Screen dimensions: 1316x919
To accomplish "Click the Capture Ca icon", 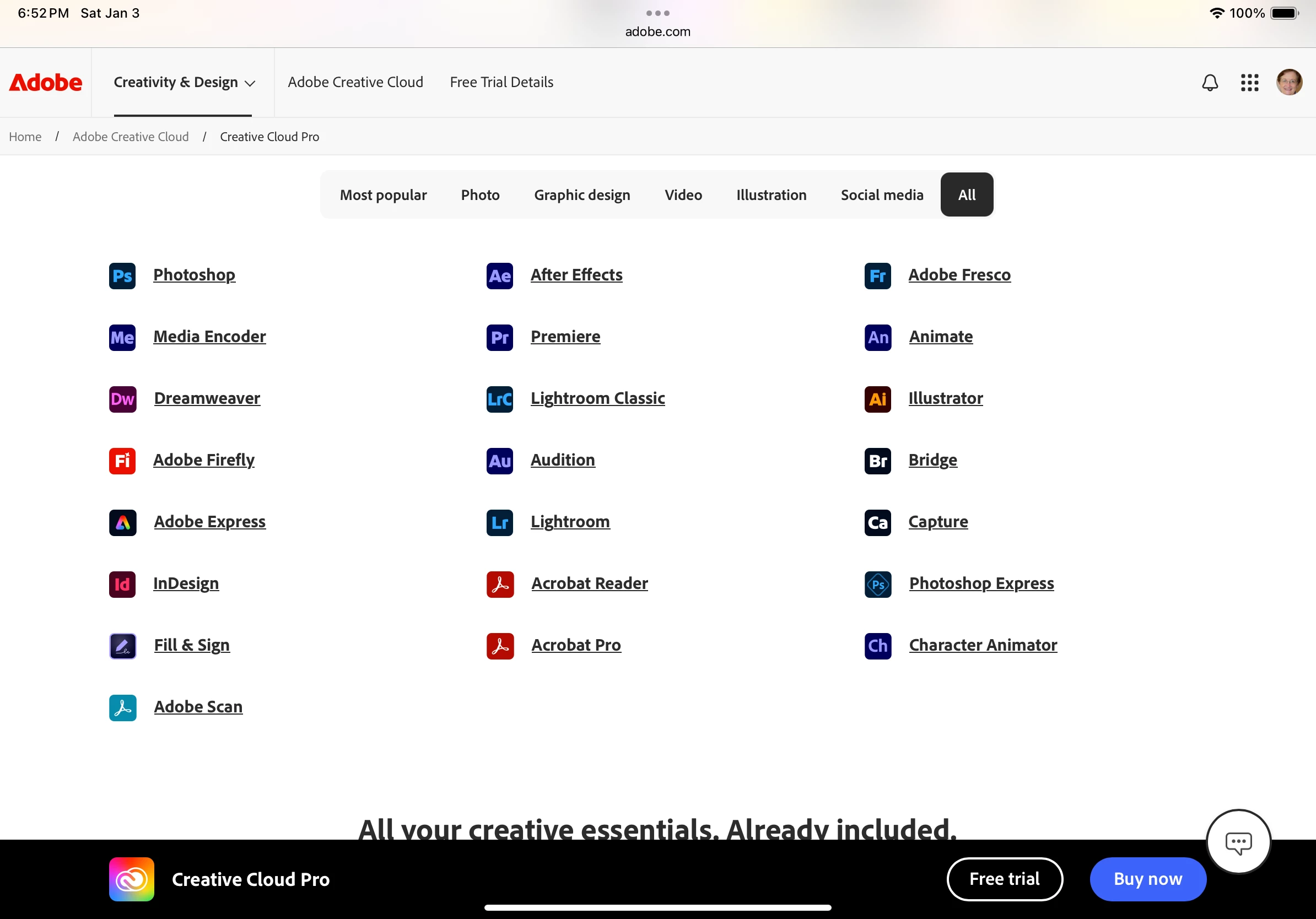I will 877,522.
